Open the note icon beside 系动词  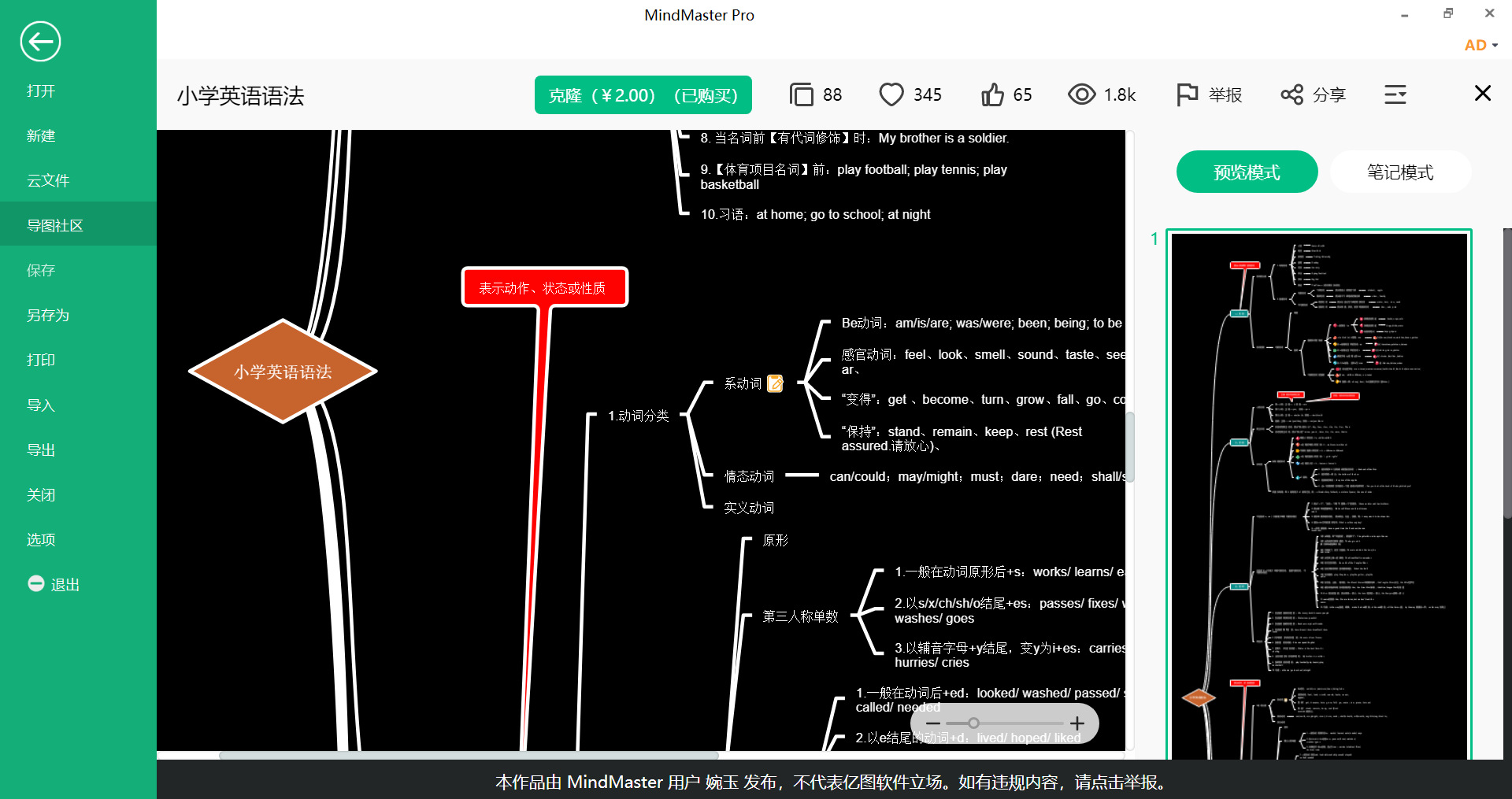tap(775, 383)
